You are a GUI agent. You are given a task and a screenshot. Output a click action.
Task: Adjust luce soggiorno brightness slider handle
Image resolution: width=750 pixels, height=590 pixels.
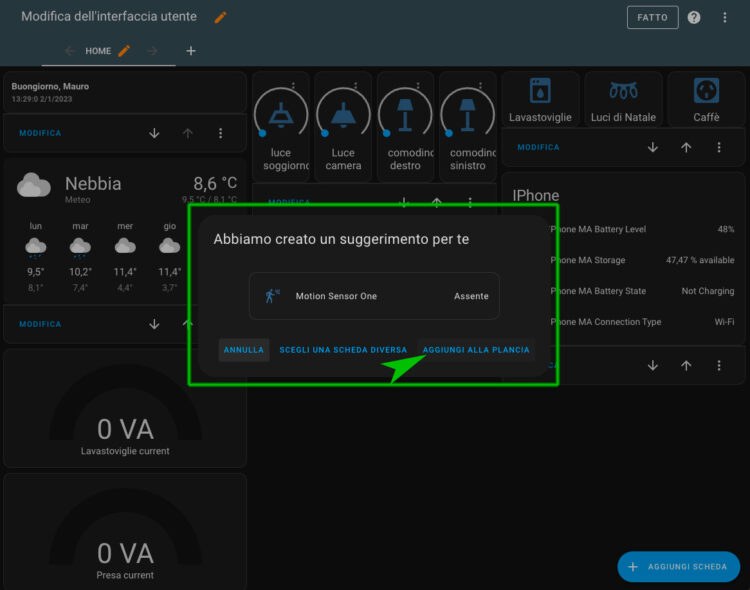262,134
